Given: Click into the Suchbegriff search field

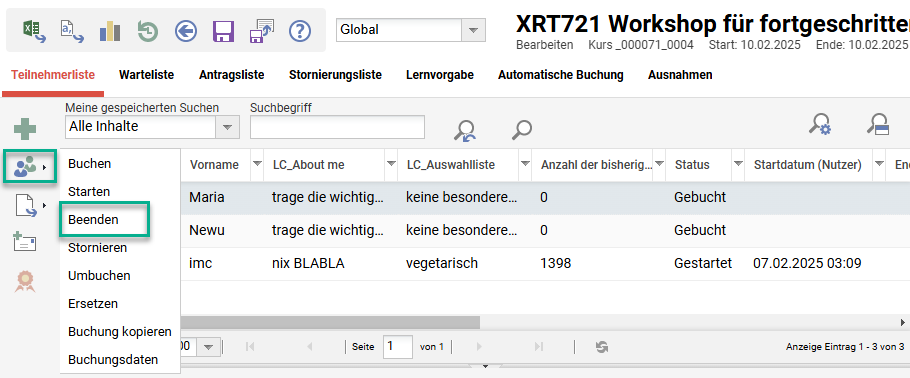Looking at the screenshot, I should [x=337, y=127].
